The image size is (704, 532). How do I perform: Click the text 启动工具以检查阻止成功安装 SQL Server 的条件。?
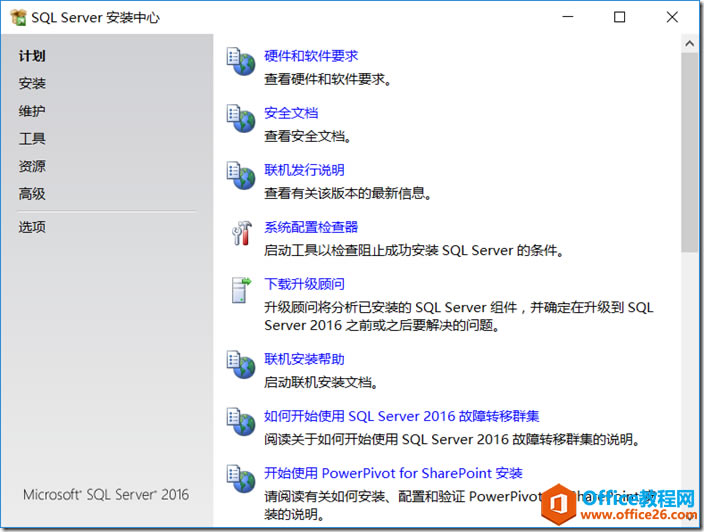coord(414,251)
